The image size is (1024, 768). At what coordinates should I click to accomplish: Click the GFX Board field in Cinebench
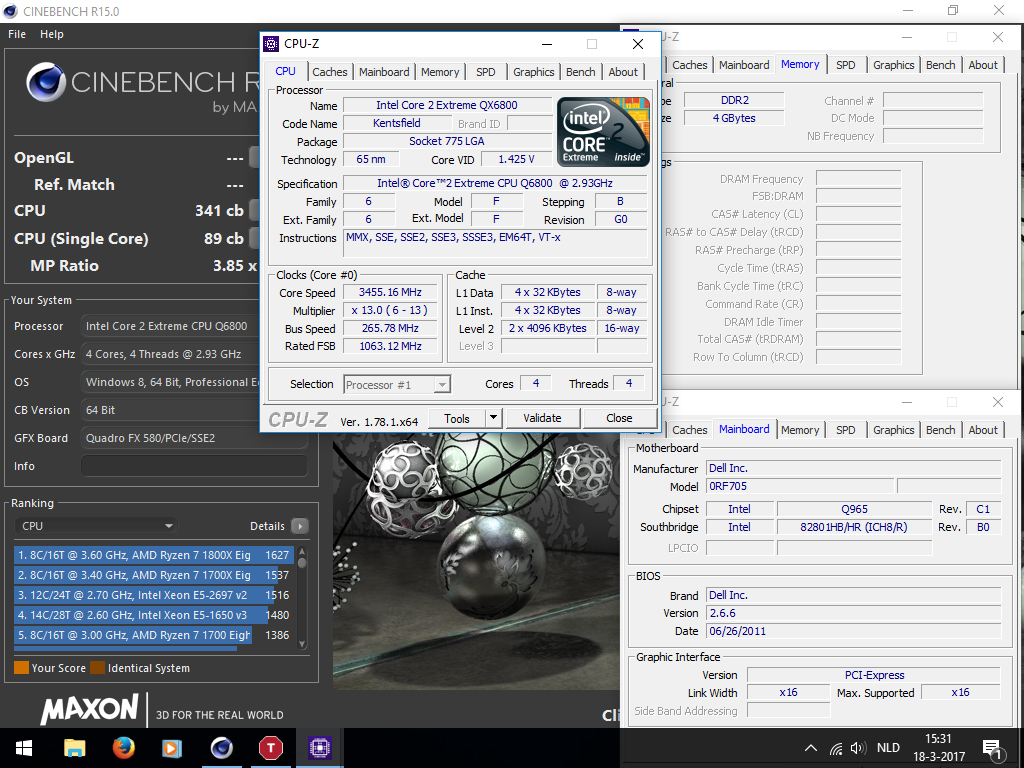point(194,438)
